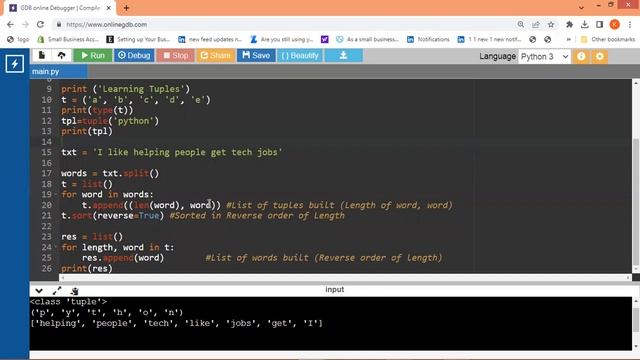Open the Chrome three-dot menu
The width and height of the screenshot is (640, 360).
[x=629, y=24]
